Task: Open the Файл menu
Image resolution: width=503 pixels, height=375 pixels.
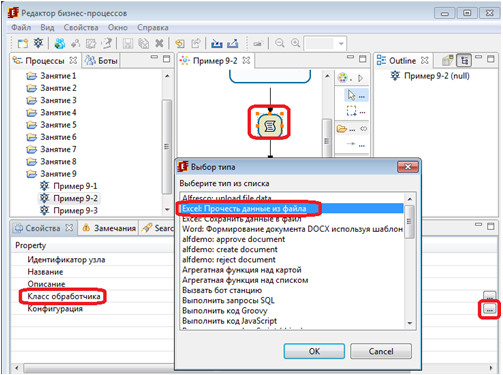Action: [21, 27]
